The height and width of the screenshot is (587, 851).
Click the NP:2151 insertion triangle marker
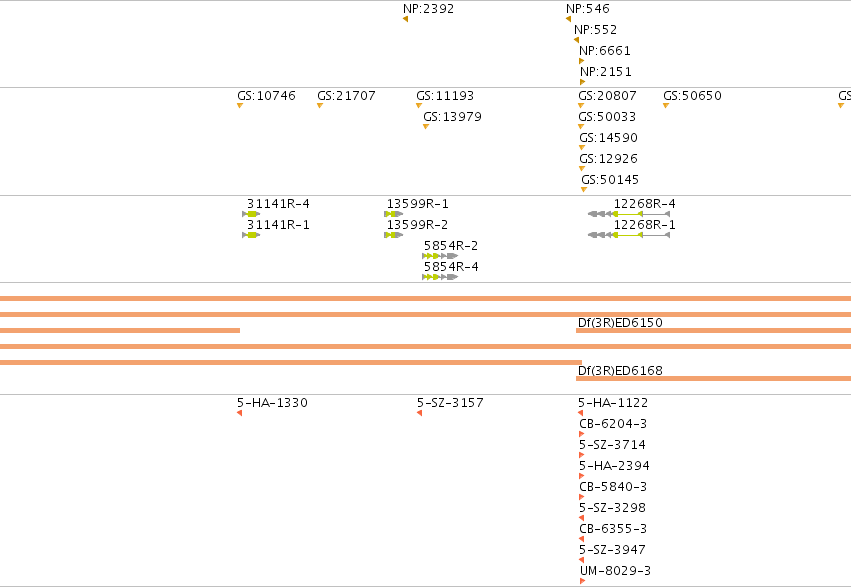pos(582,82)
